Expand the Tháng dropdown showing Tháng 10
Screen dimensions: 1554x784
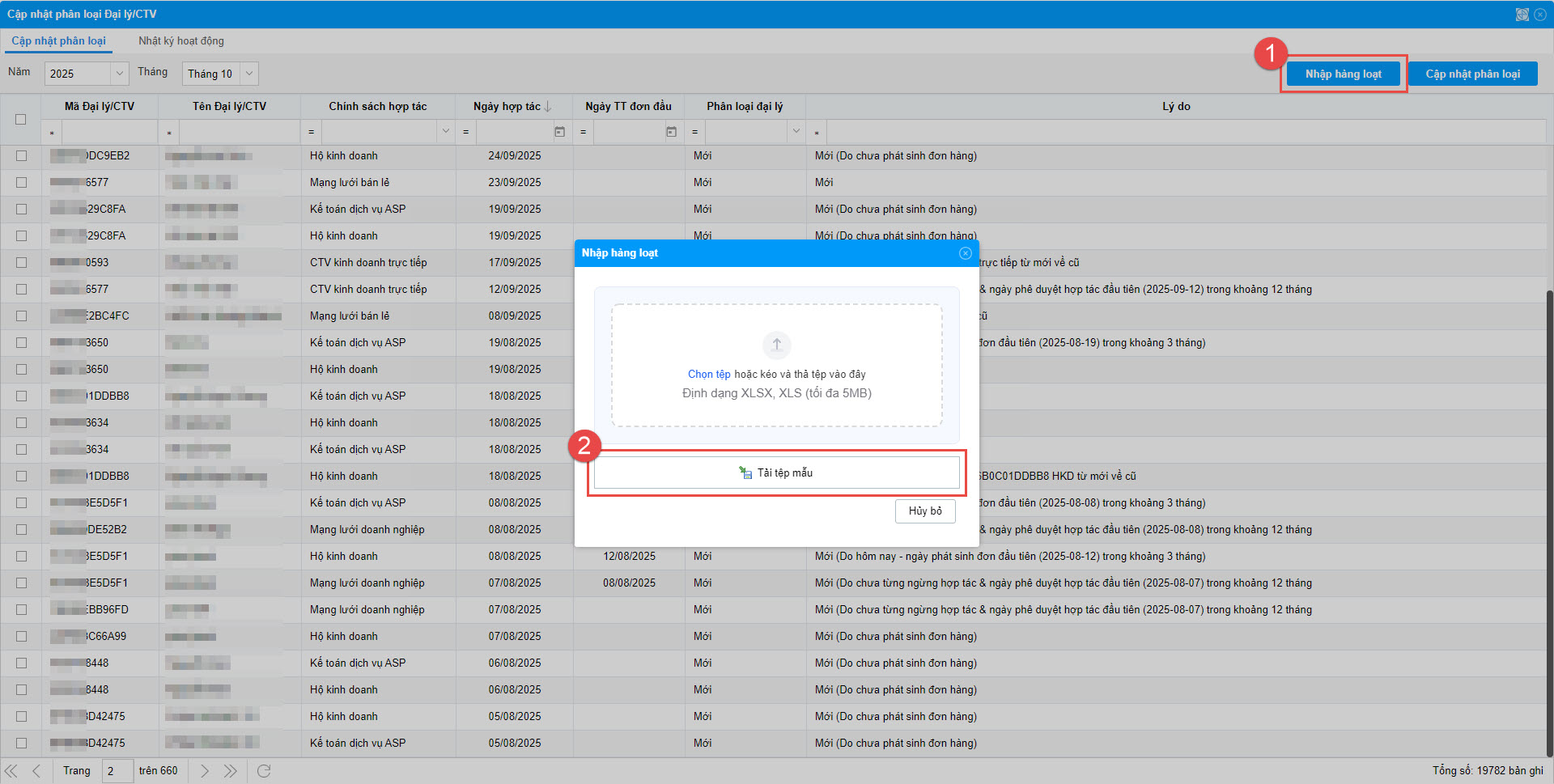click(249, 74)
